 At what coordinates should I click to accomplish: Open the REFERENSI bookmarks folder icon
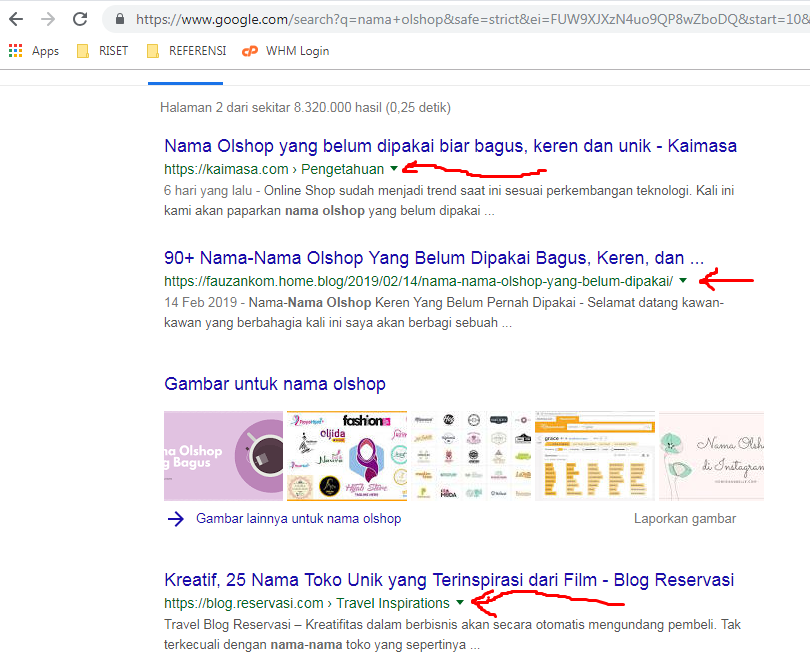pos(153,50)
